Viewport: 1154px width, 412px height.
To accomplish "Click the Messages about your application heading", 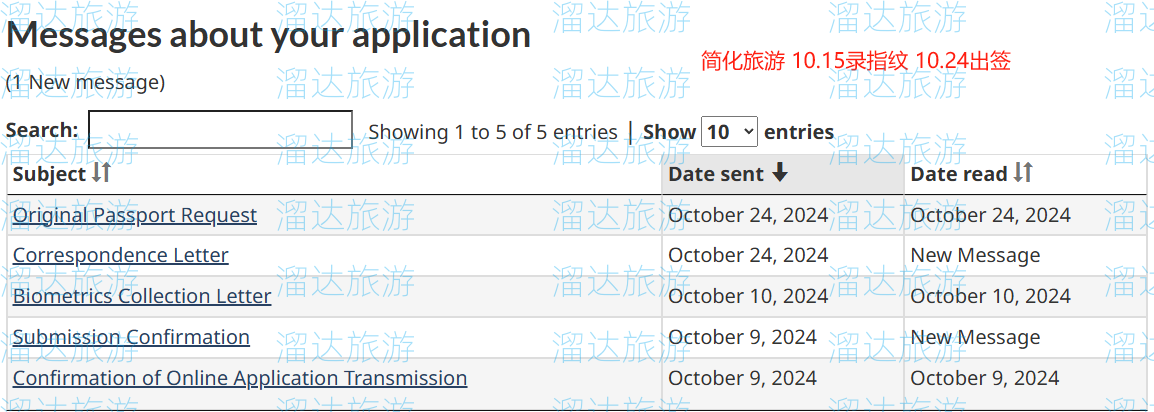I will point(268,34).
